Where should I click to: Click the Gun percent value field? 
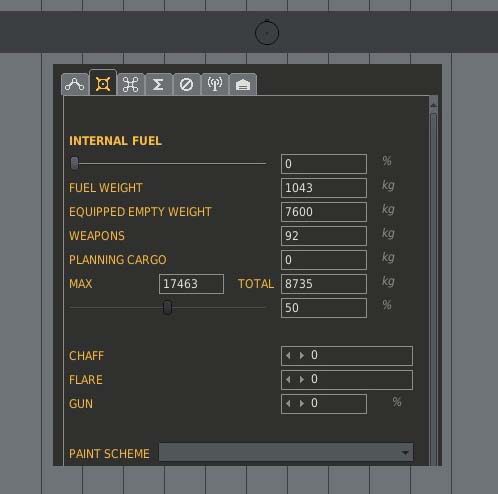point(324,404)
